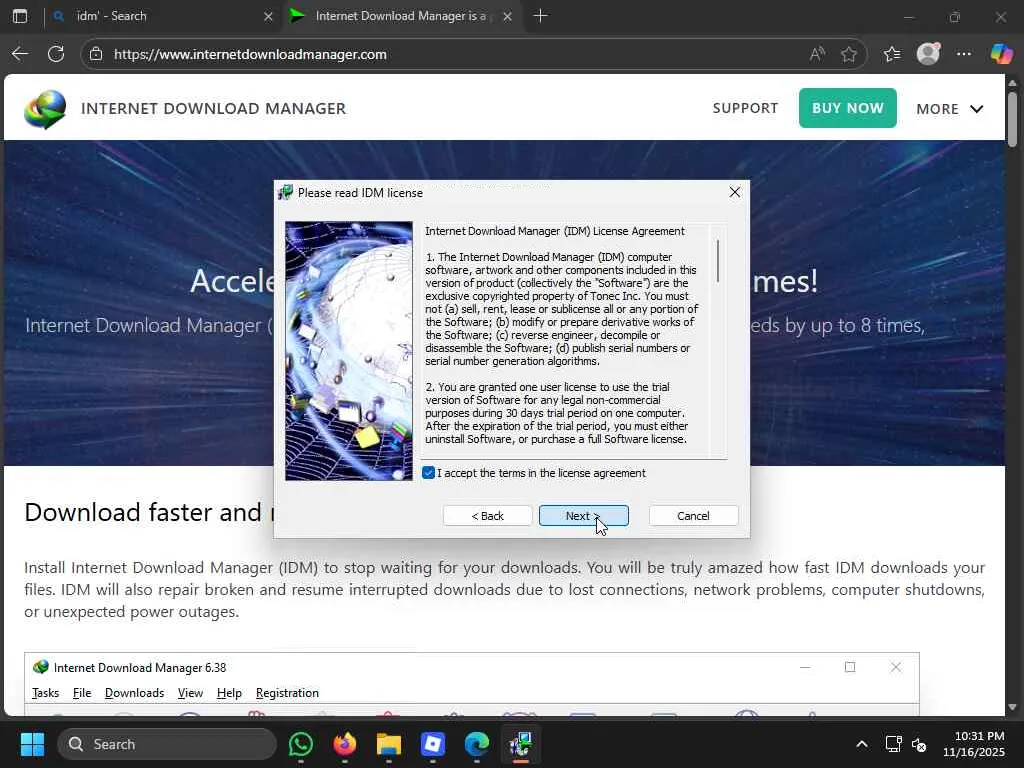Open the Copilot icon in Edge
1024x768 pixels.
[x=1001, y=54]
